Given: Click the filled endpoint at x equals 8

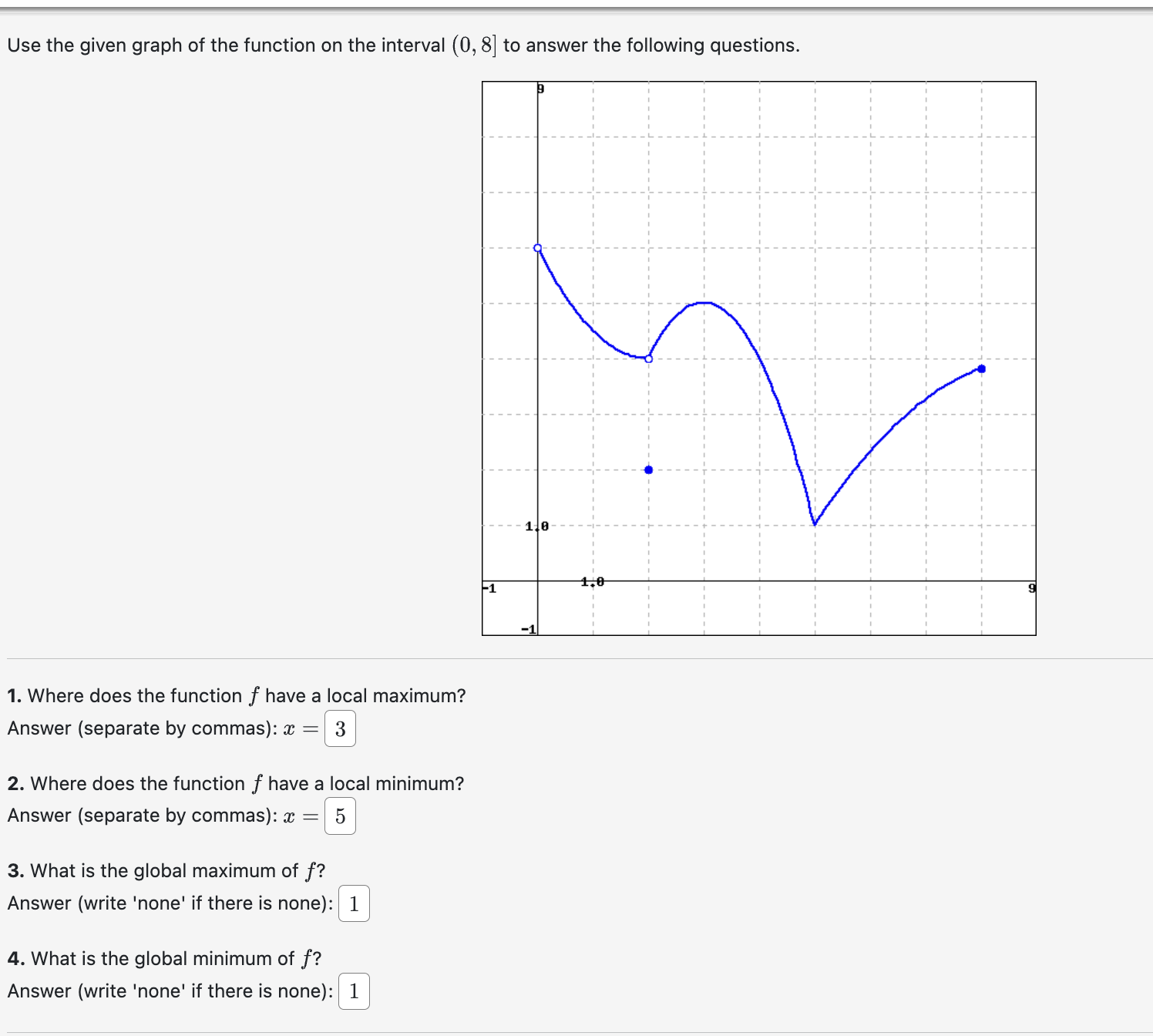Looking at the screenshot, I should tap(981, 368).
